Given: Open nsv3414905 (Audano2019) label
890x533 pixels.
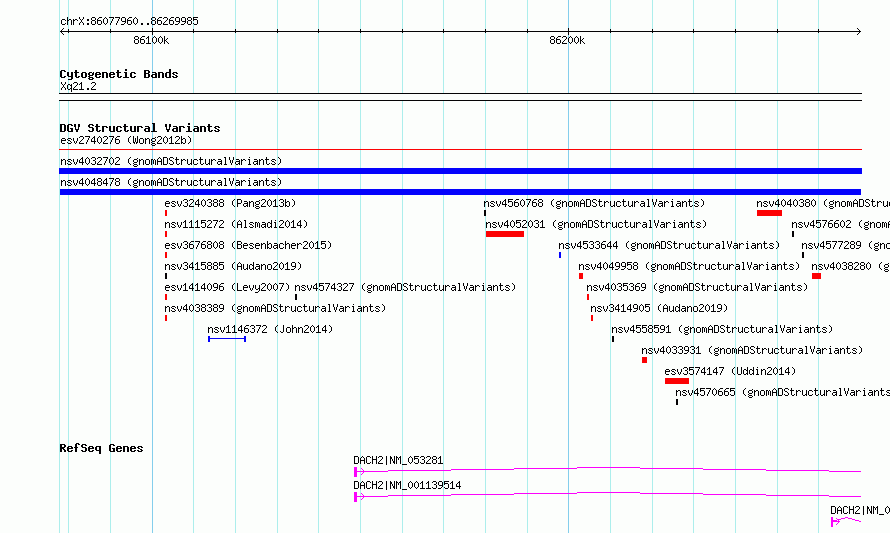Looking at the screenshot, I should tap(659, 308).
